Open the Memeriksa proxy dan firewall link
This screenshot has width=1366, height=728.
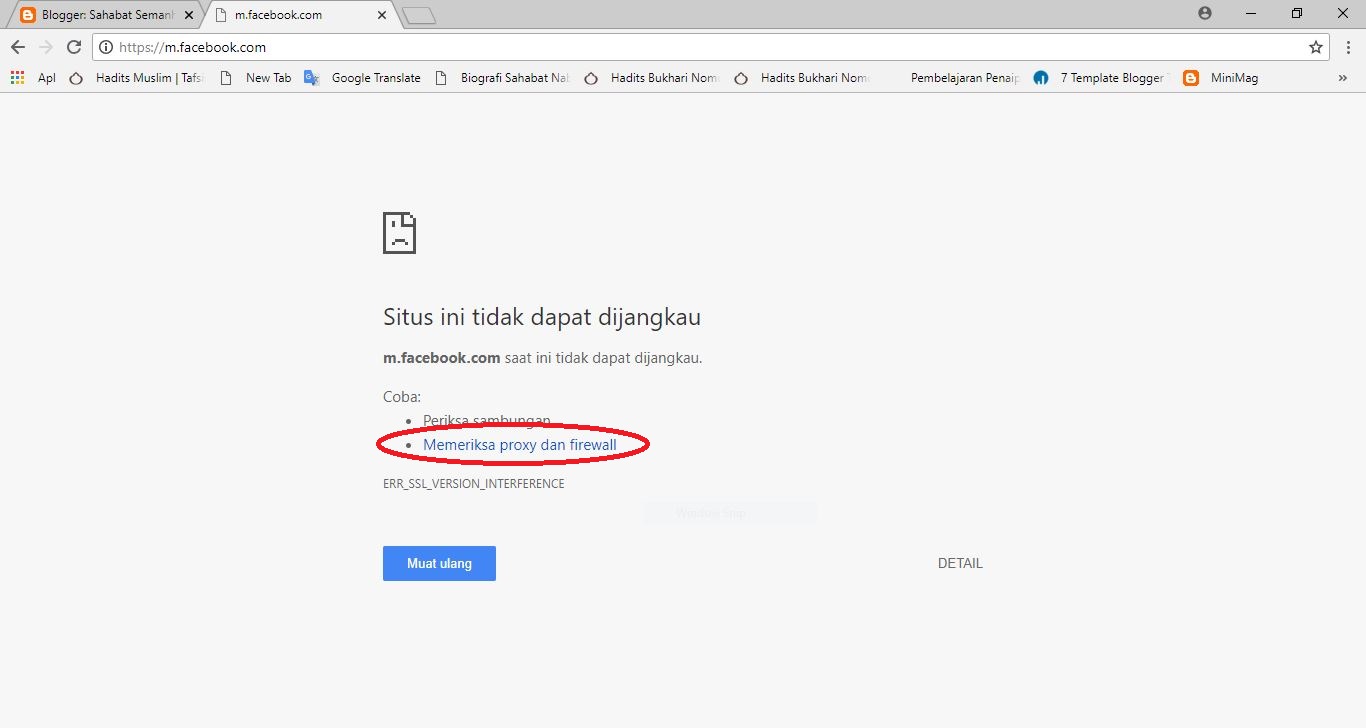point(519,445)
